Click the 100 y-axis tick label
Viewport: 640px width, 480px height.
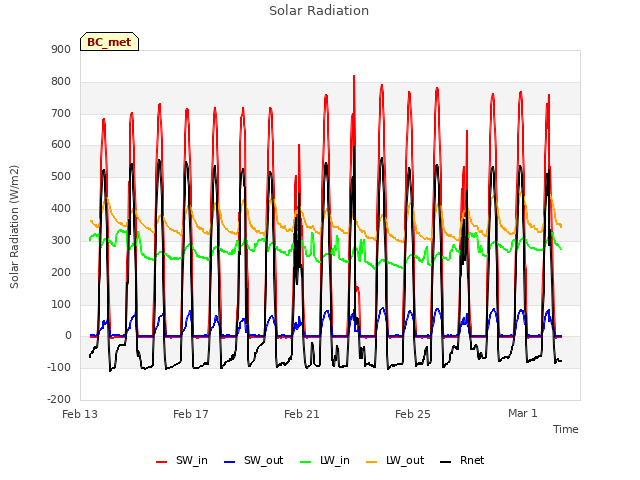point(61,304)
